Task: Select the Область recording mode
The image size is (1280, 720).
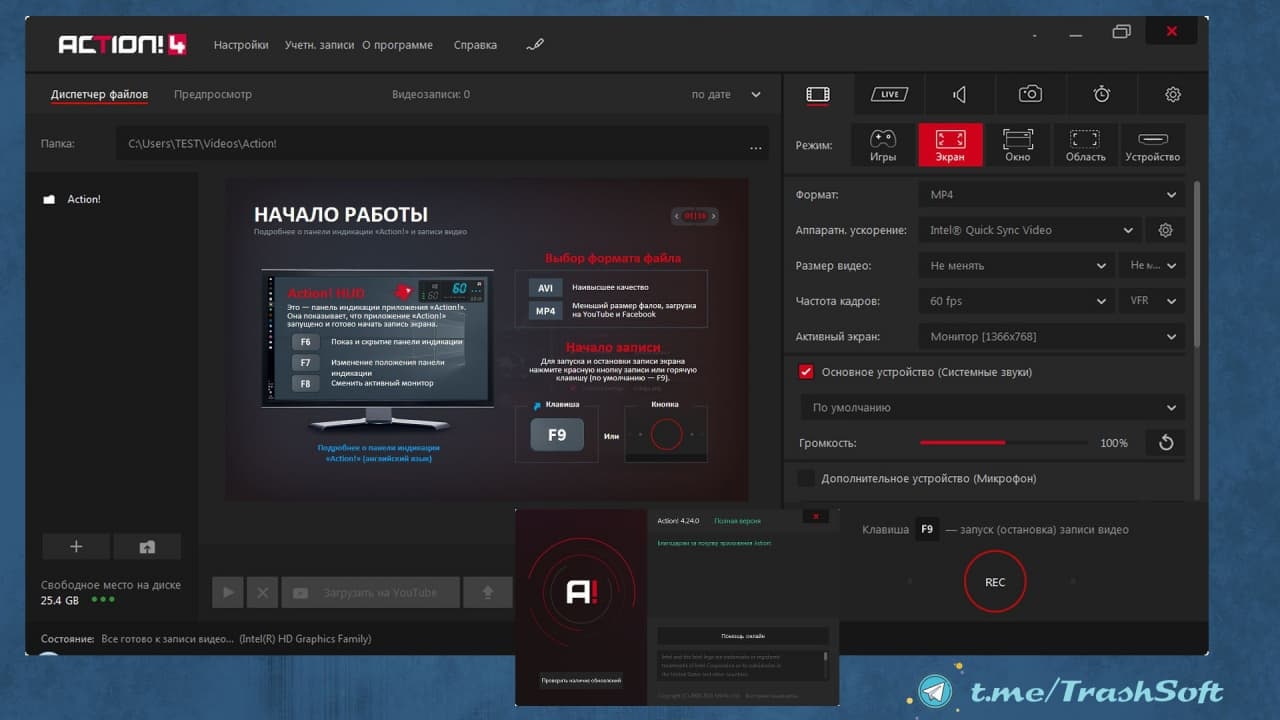Action: point(1085,145)
